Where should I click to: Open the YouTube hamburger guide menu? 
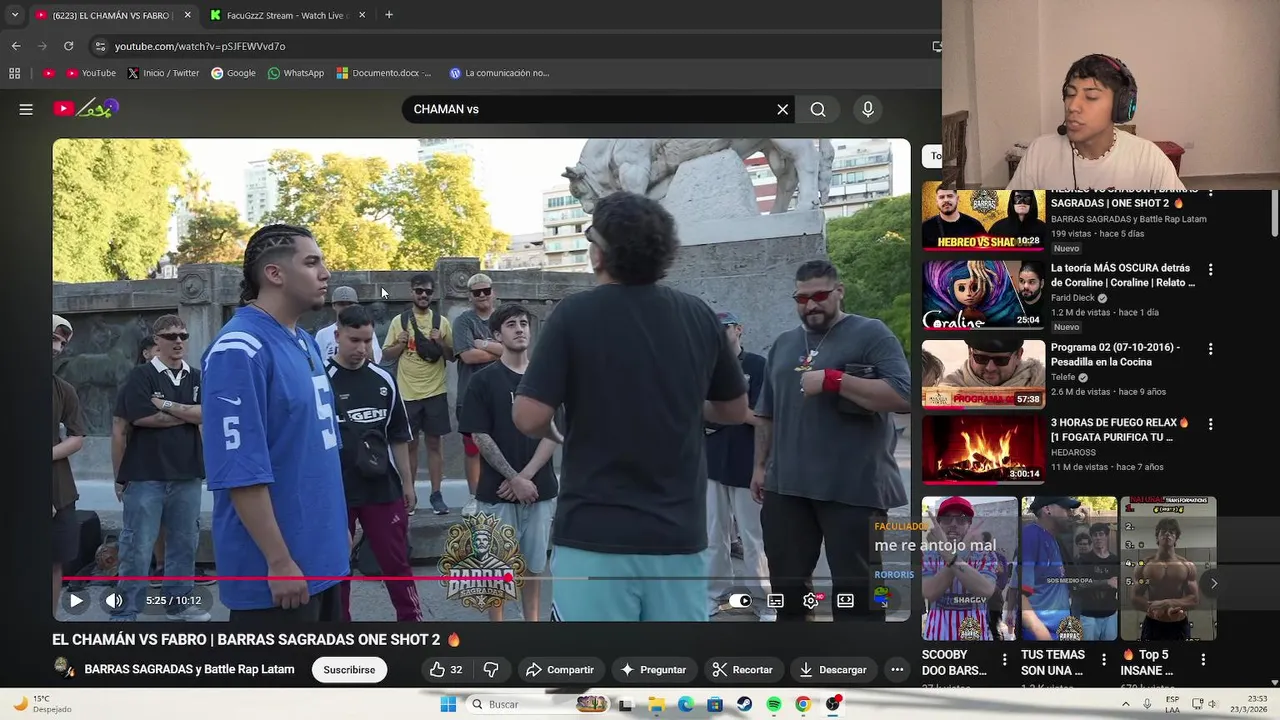(26, 109)
